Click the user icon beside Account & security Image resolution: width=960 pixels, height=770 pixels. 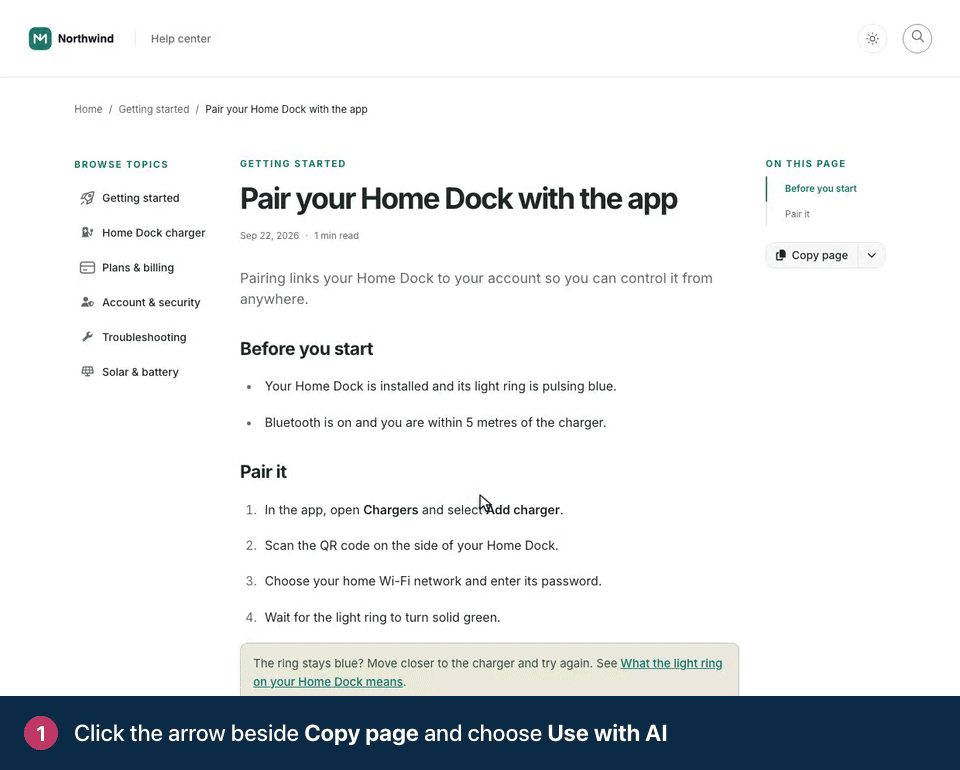(88, 302)
